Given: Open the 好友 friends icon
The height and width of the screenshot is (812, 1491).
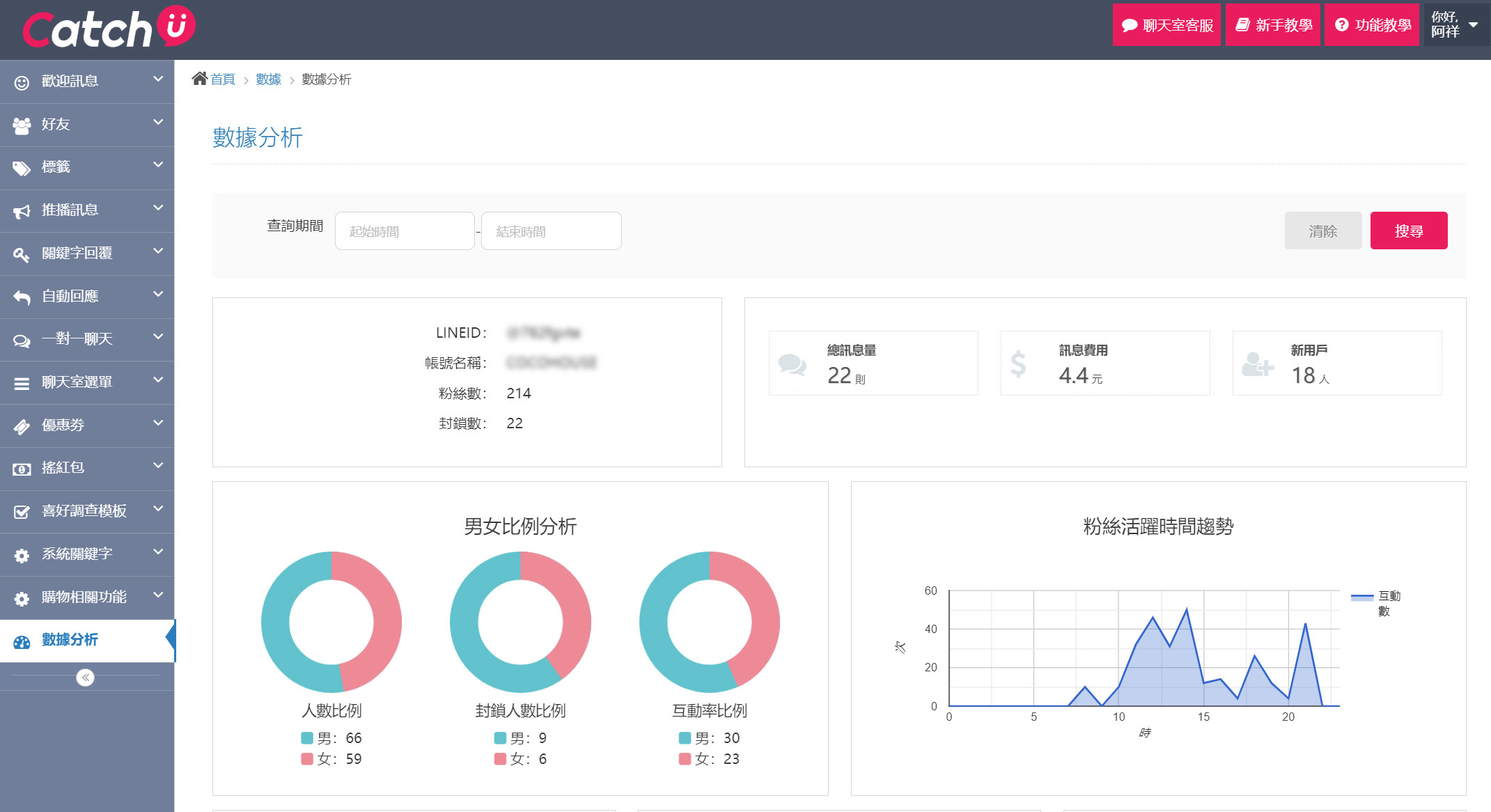Looking at the screenshot, I should pos(21,125).
